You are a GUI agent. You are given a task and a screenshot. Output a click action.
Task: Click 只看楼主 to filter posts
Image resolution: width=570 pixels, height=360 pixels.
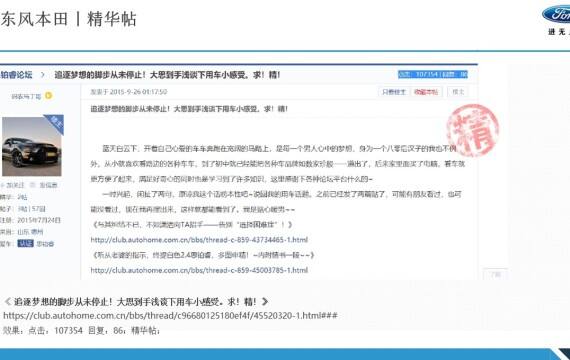click(394, 92)
